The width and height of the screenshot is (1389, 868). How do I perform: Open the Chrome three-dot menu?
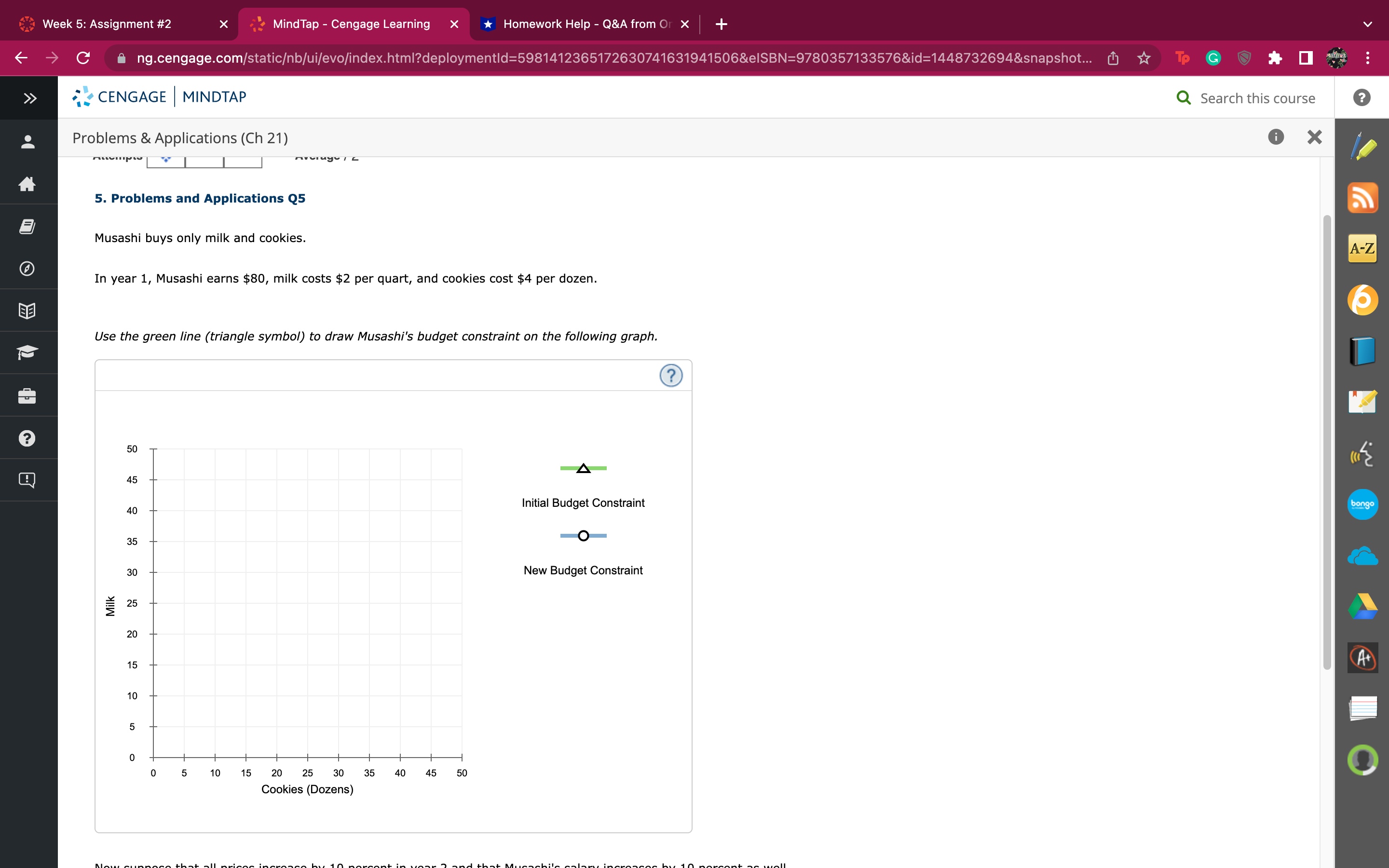coord(1368,58)
